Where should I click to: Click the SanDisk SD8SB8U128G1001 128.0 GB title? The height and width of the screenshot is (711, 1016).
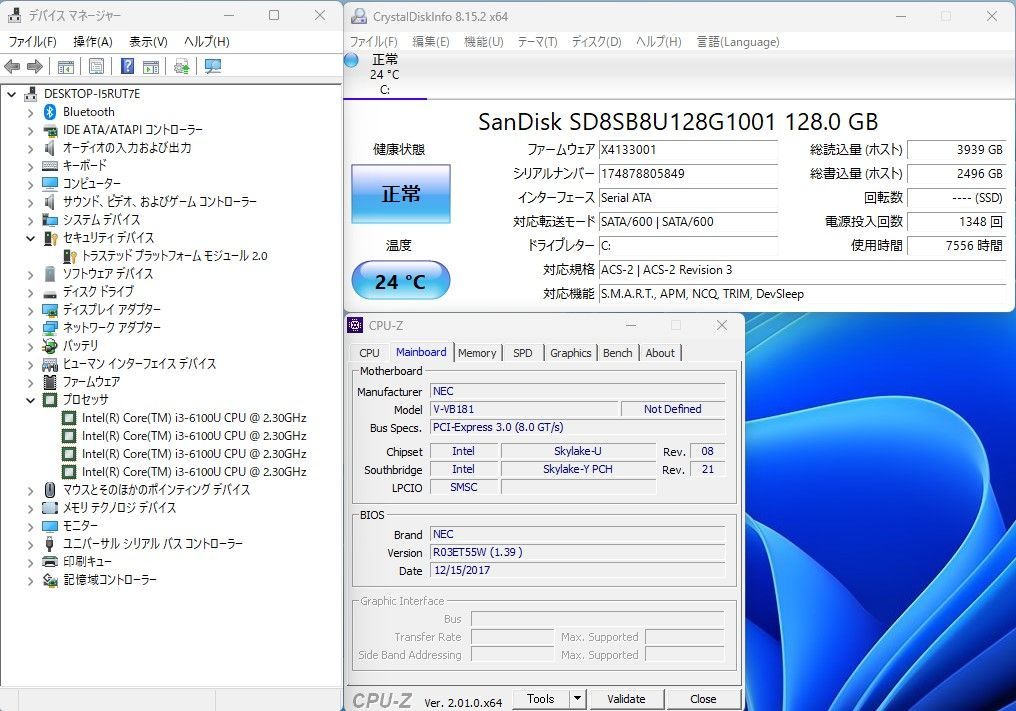tap(678, 122)
